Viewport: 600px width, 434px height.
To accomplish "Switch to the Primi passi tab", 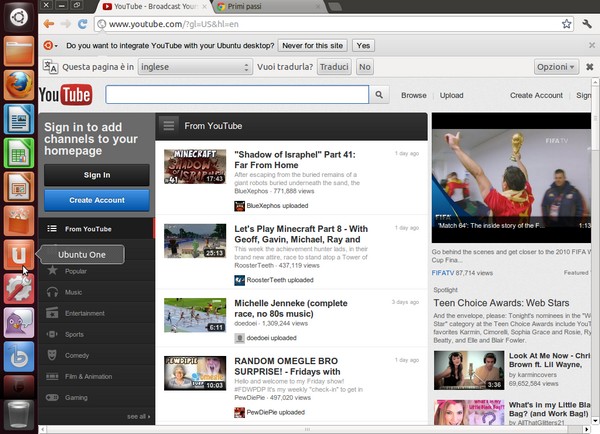I will [x=268, y=7].
